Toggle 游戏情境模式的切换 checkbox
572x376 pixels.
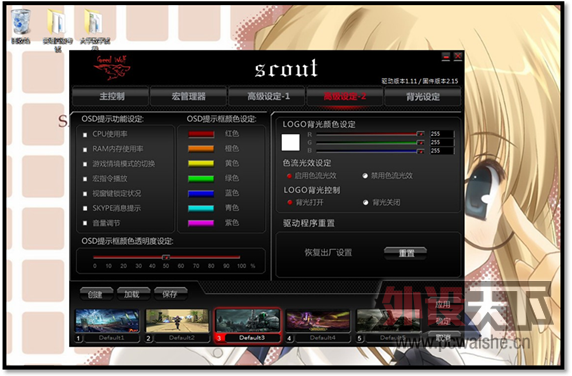coord(85,164)
